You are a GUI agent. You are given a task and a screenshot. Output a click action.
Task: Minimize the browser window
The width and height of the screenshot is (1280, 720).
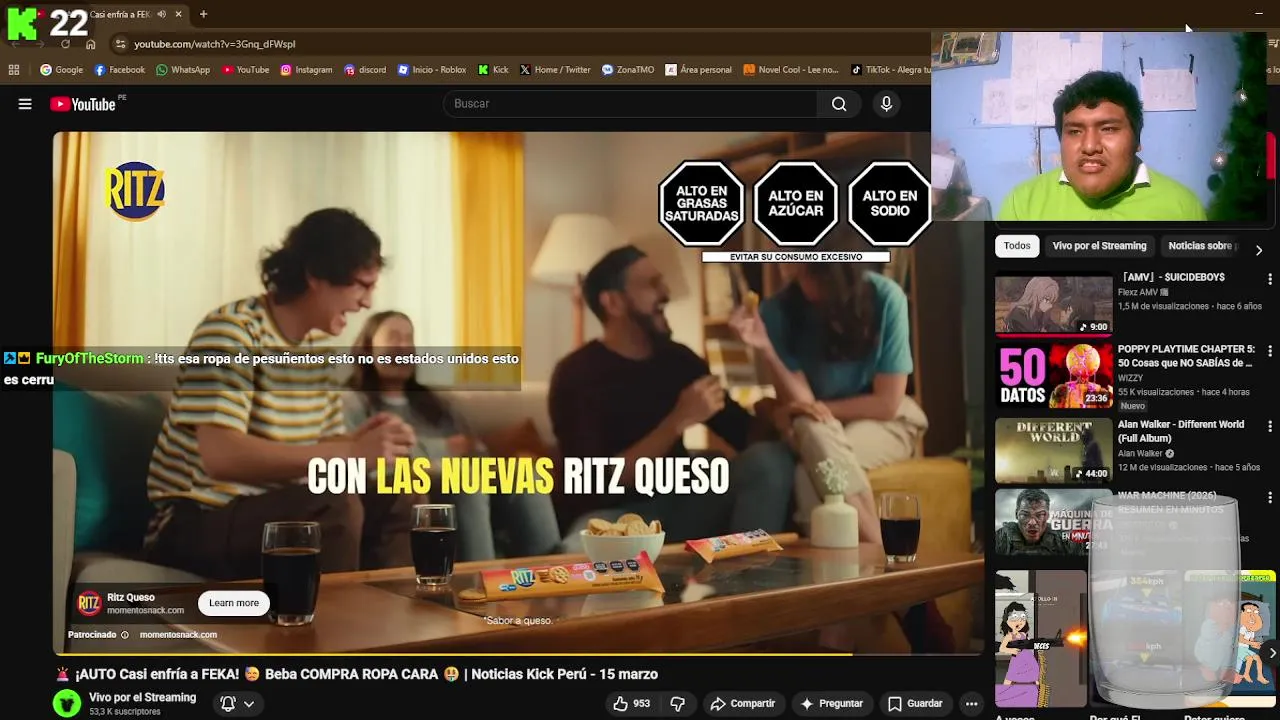point(1258,13)
